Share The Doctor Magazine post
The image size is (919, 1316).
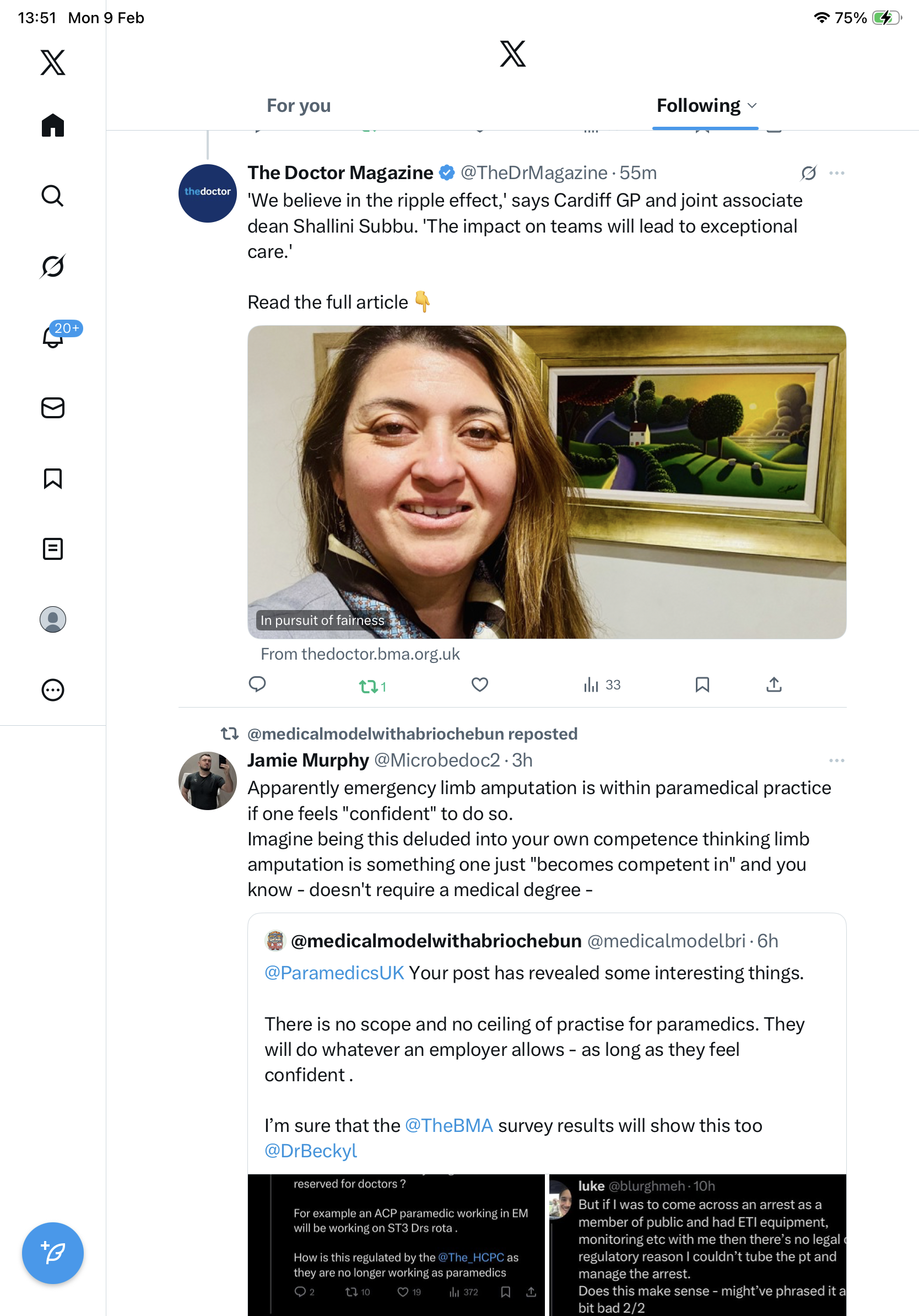tap(774, 685)
